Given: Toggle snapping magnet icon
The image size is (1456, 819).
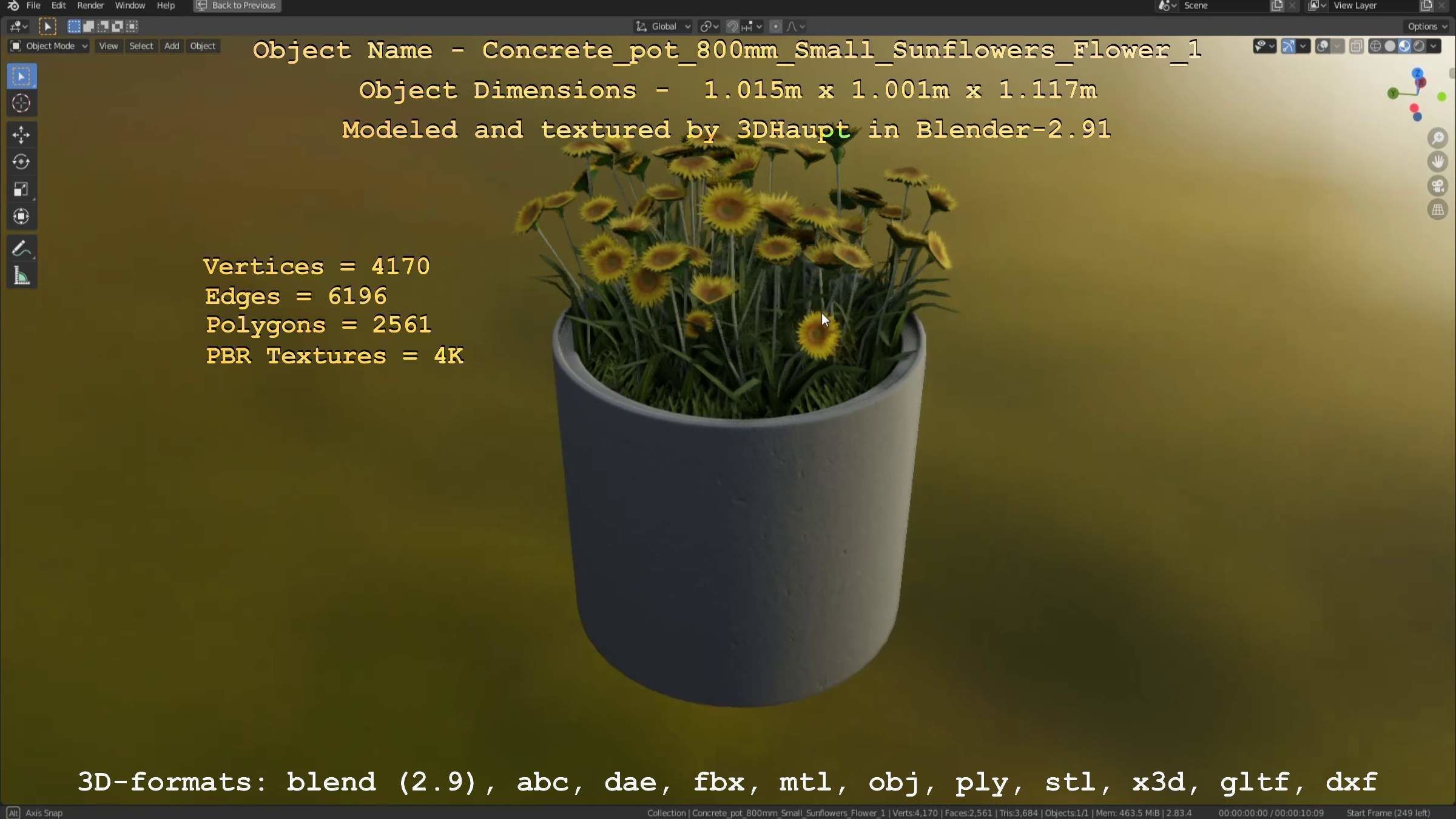Looking at the screenshot, I should [x=732, y=26].
